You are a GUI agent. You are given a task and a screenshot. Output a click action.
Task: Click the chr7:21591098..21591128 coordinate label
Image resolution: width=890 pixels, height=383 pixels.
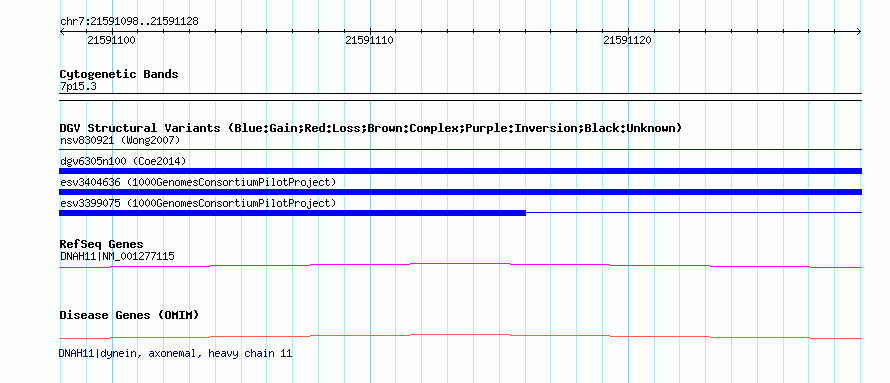129,21
